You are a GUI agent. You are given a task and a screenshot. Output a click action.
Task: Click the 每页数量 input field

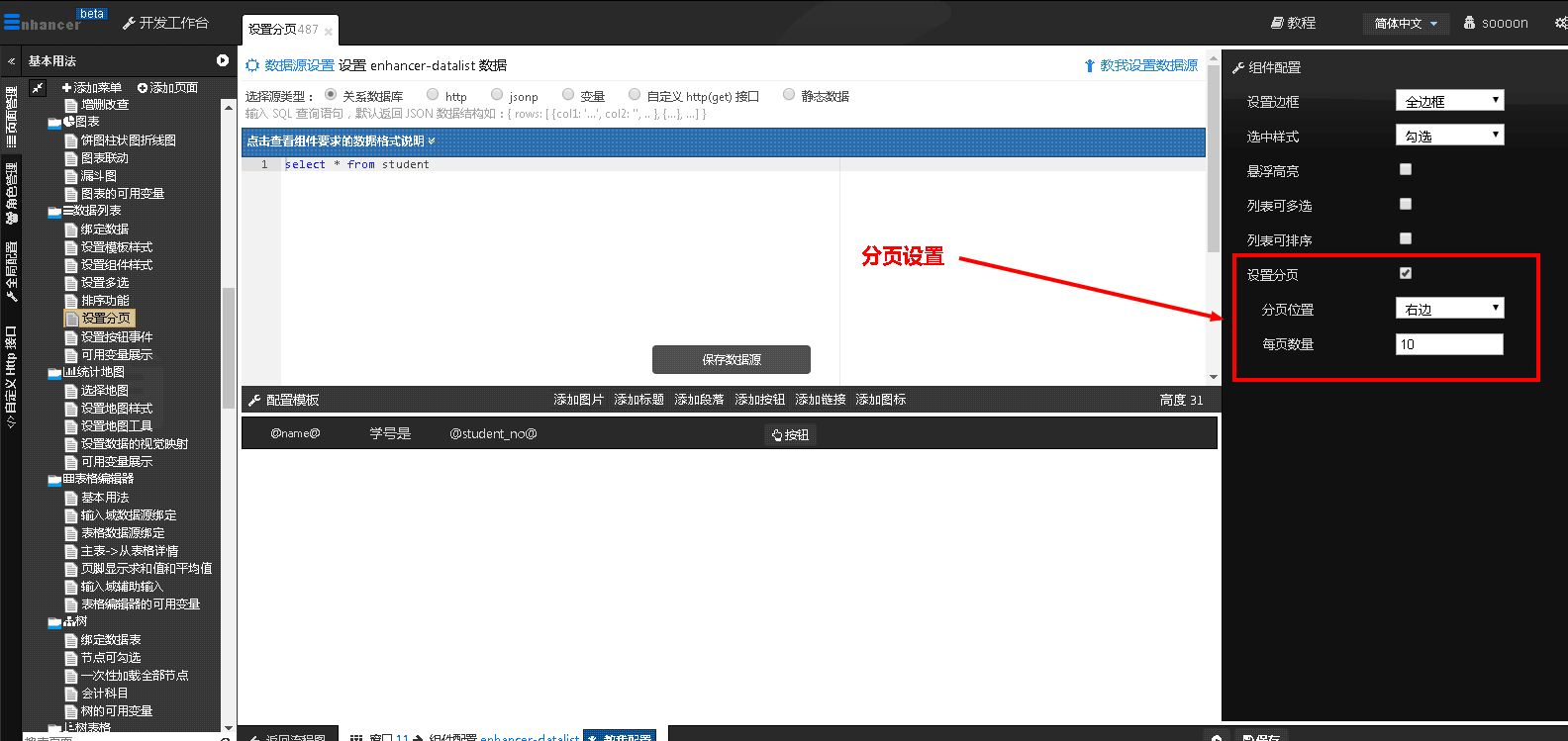[x=1449, y=344]
